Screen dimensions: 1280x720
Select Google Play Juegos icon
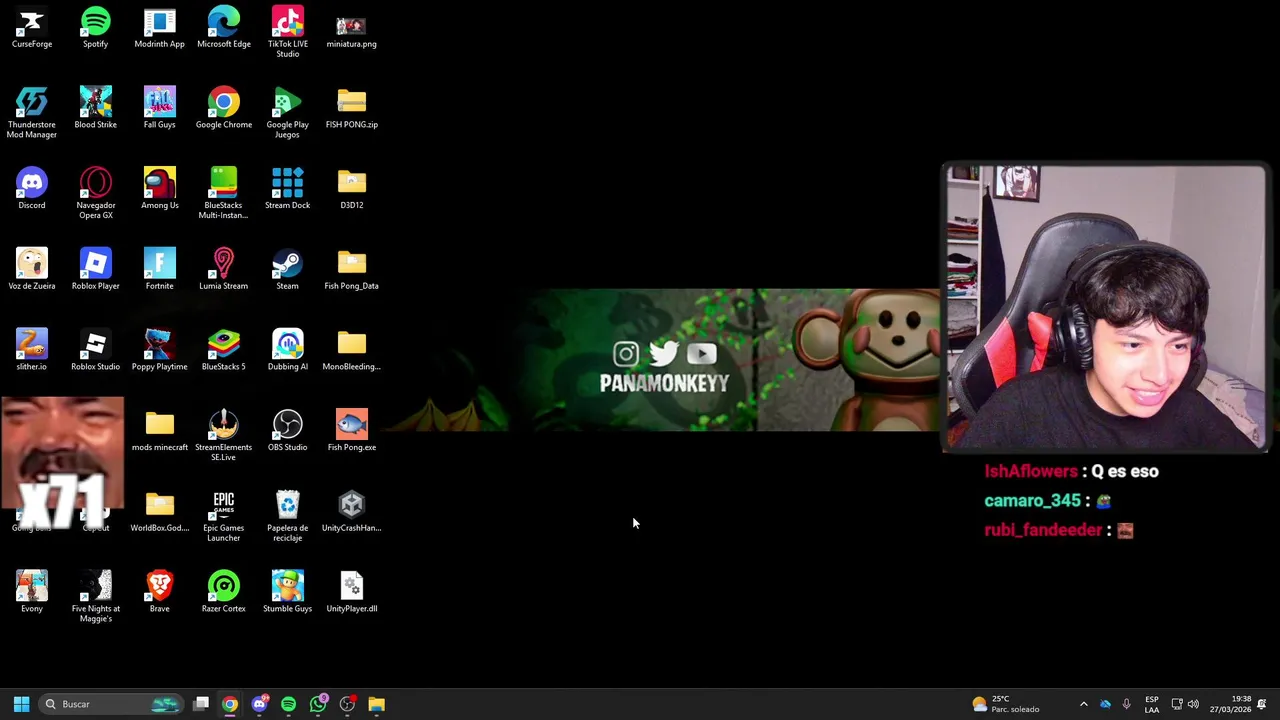(x=288, y=113)
